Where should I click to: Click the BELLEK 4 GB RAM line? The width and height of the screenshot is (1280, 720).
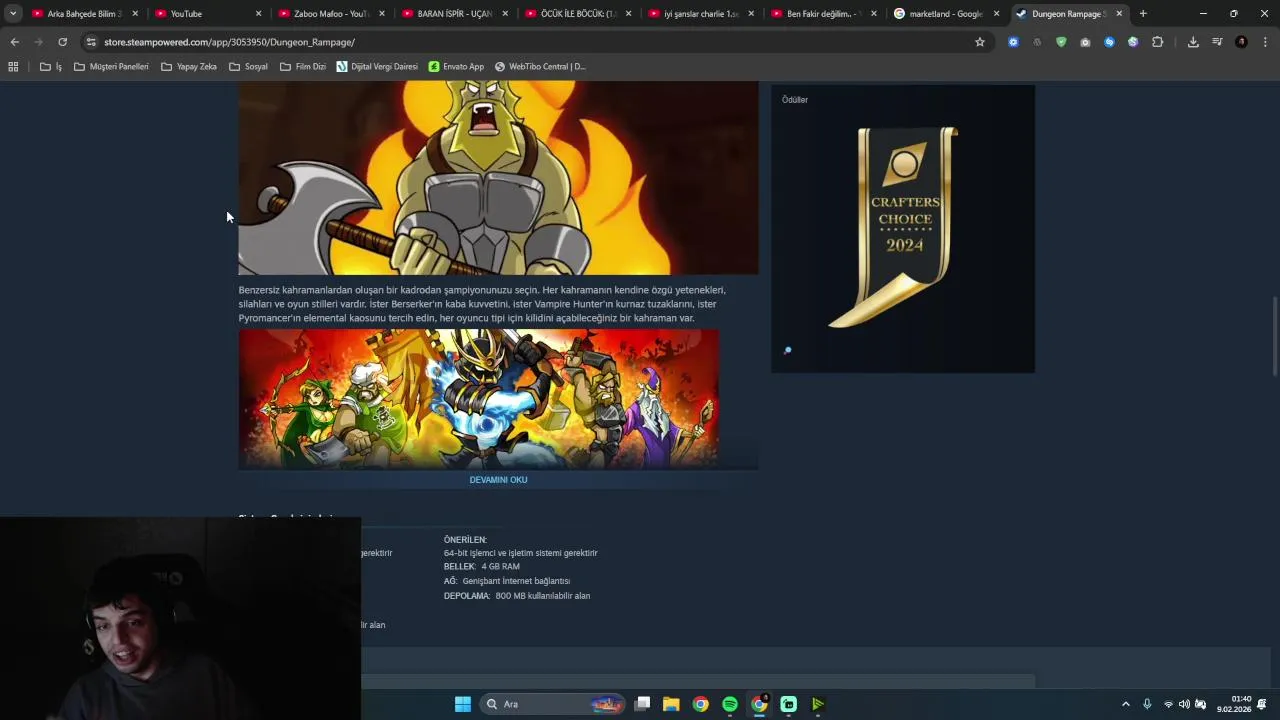coord(482,567)
